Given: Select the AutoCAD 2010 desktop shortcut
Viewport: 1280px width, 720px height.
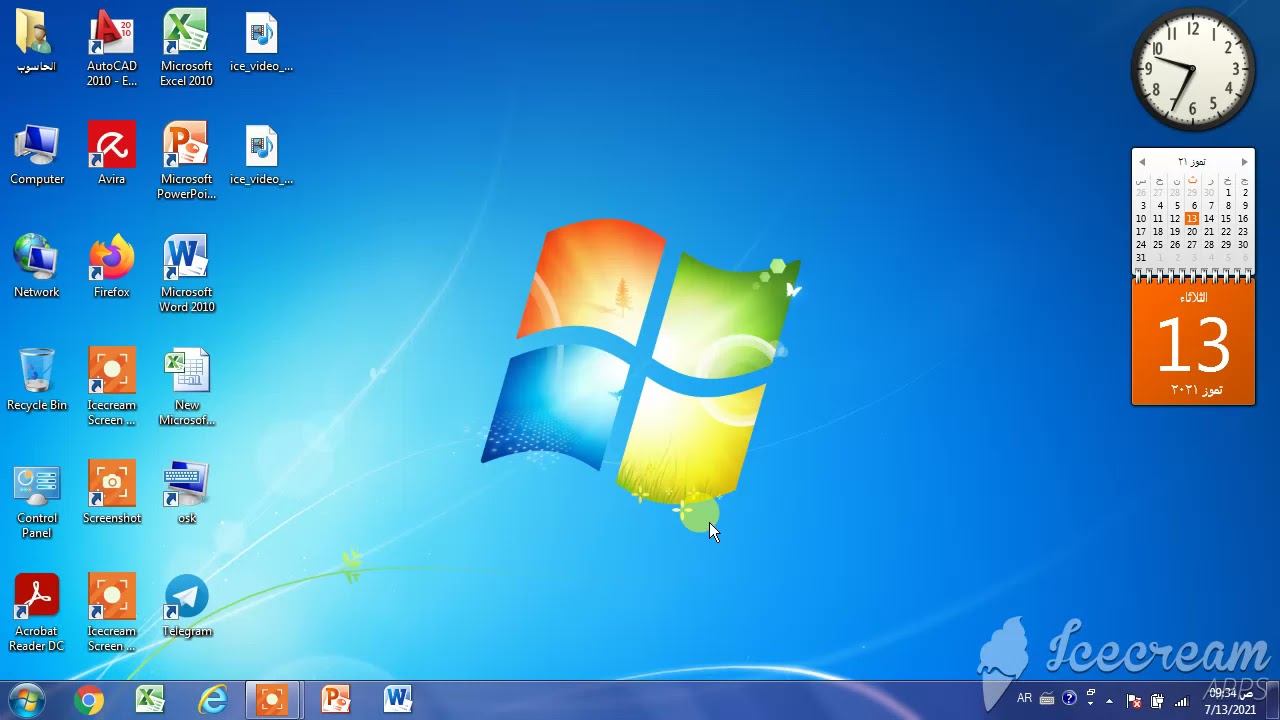Looking at the screenshot, I should pos(112,48).
